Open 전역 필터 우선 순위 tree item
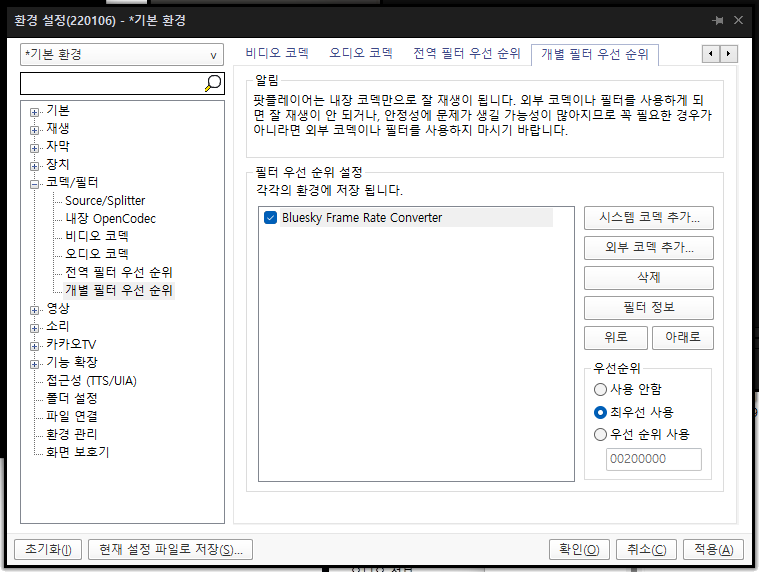Image resolution: width=759 pixels, height=572 pixels. click(x=119, y=272)
